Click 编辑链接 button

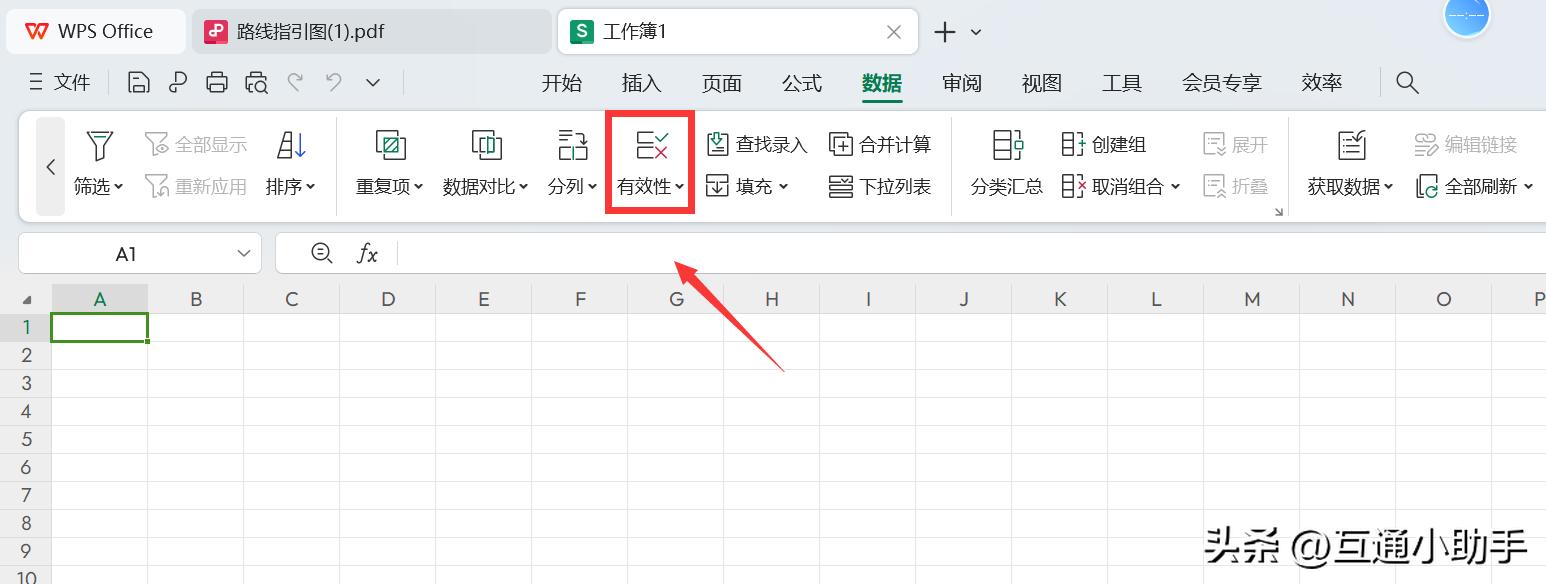[x=1466, y=145]
